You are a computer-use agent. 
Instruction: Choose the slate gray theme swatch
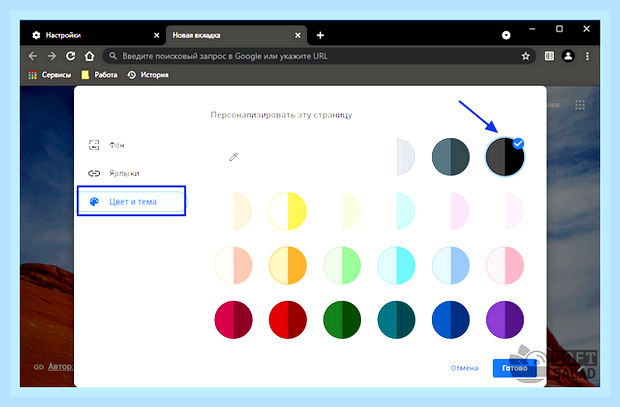(451, 157)
